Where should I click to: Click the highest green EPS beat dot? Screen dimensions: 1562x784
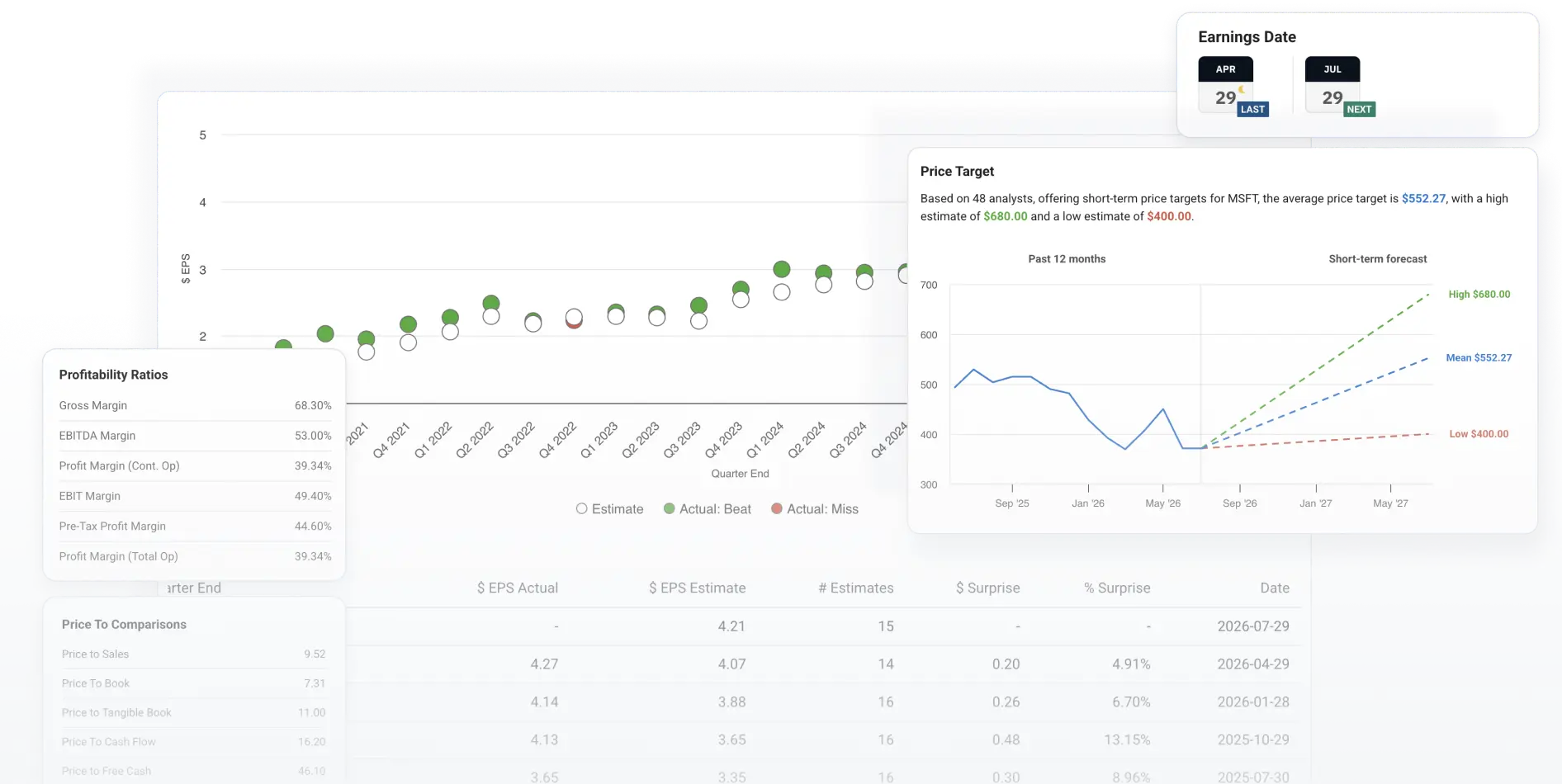point(781,269)
